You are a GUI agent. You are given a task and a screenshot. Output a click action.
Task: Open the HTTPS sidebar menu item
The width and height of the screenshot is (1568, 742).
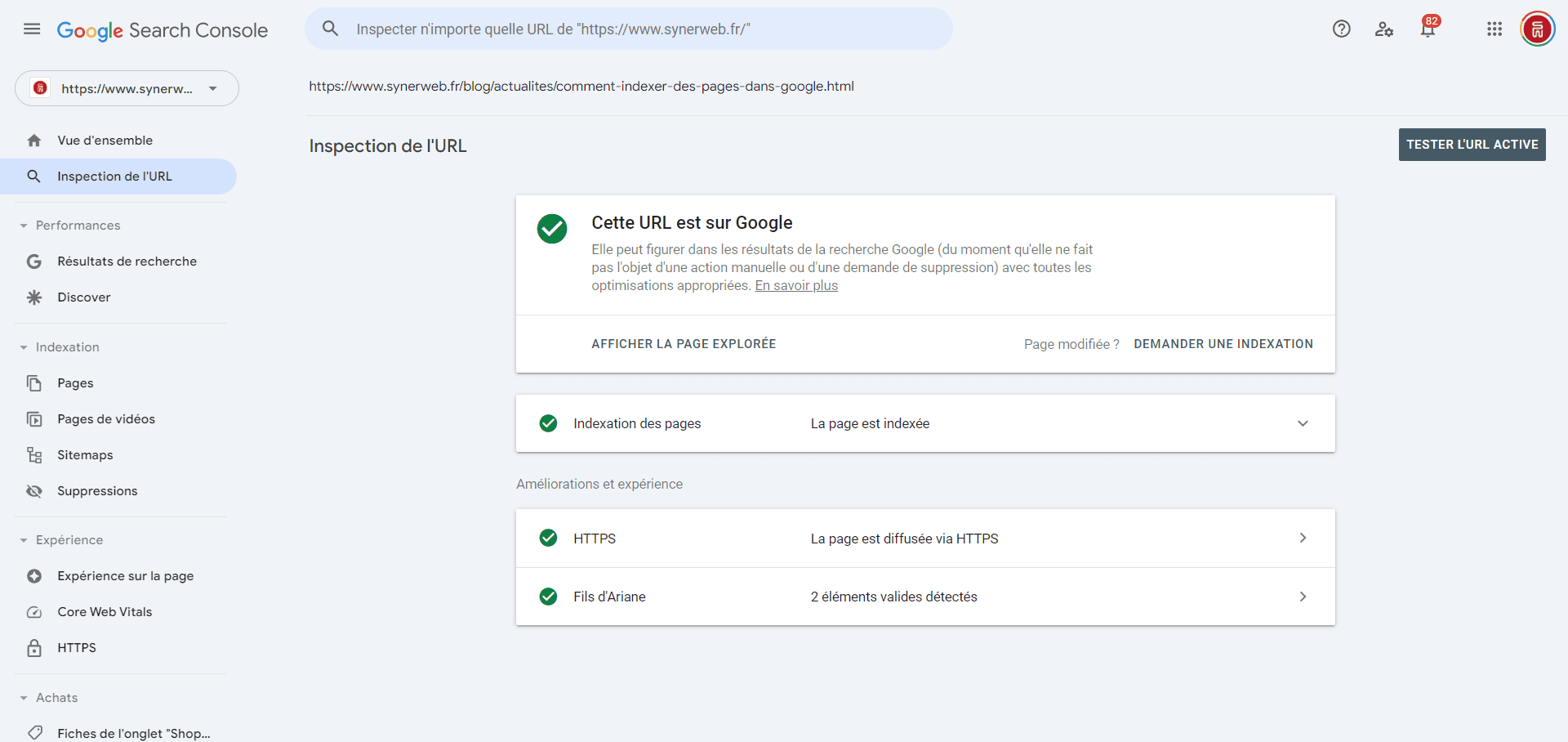point(118,648)
